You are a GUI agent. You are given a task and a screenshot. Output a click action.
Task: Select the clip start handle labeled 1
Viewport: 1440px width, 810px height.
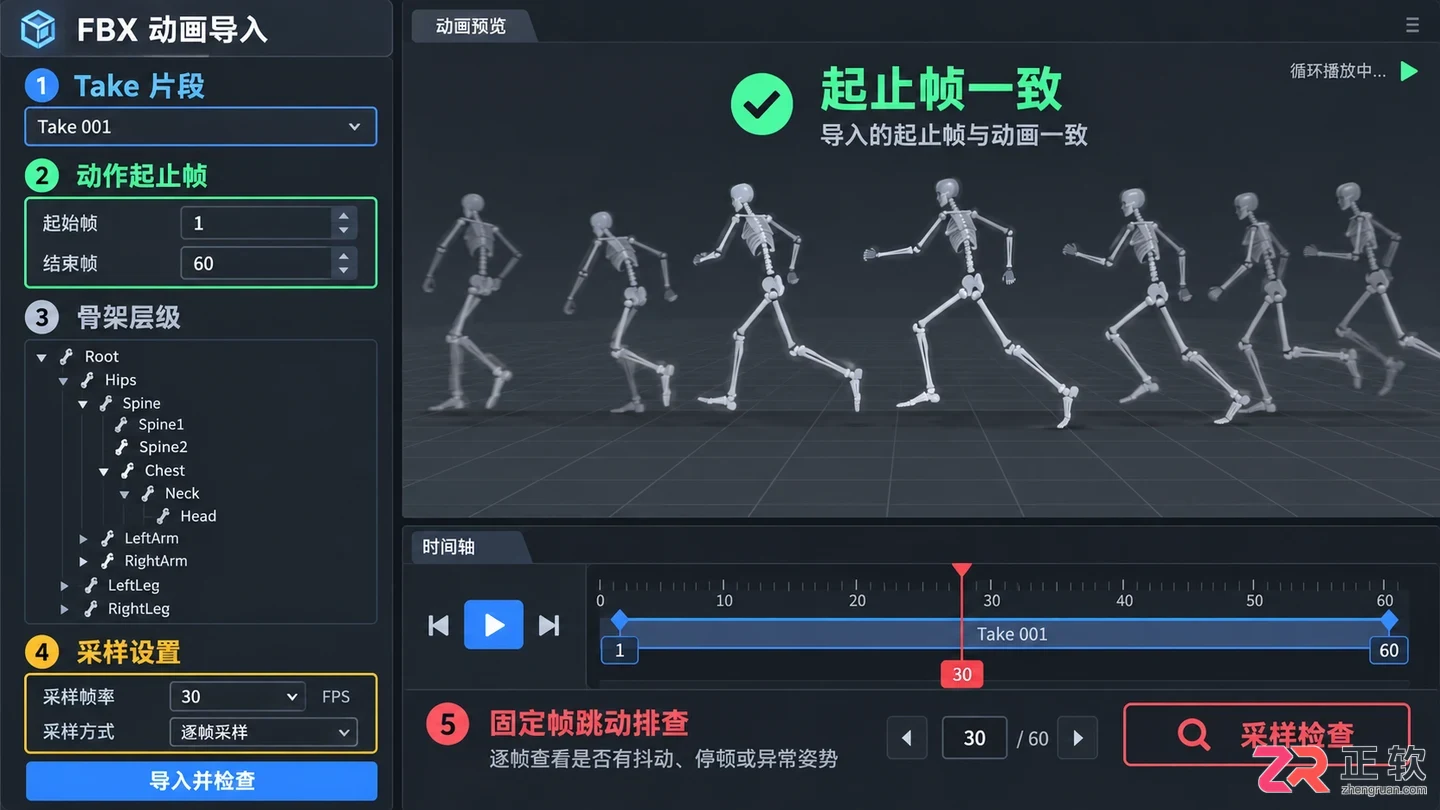point(619,650)
